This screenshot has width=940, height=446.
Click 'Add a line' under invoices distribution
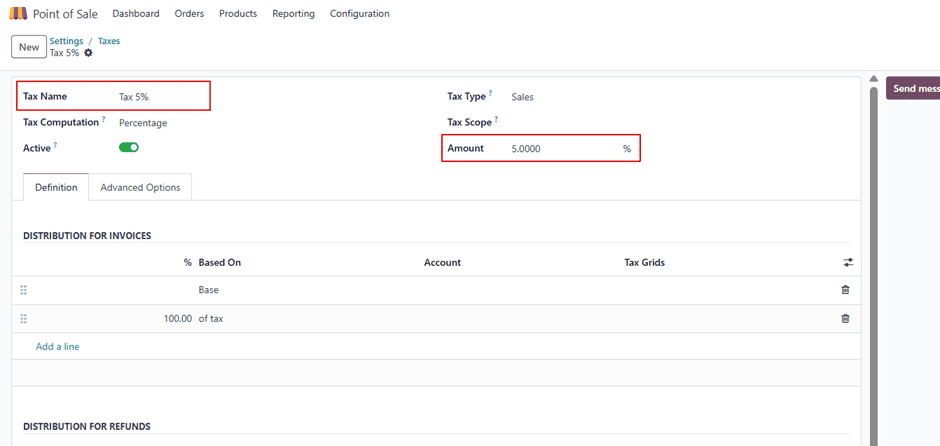[x=58, y=347]
